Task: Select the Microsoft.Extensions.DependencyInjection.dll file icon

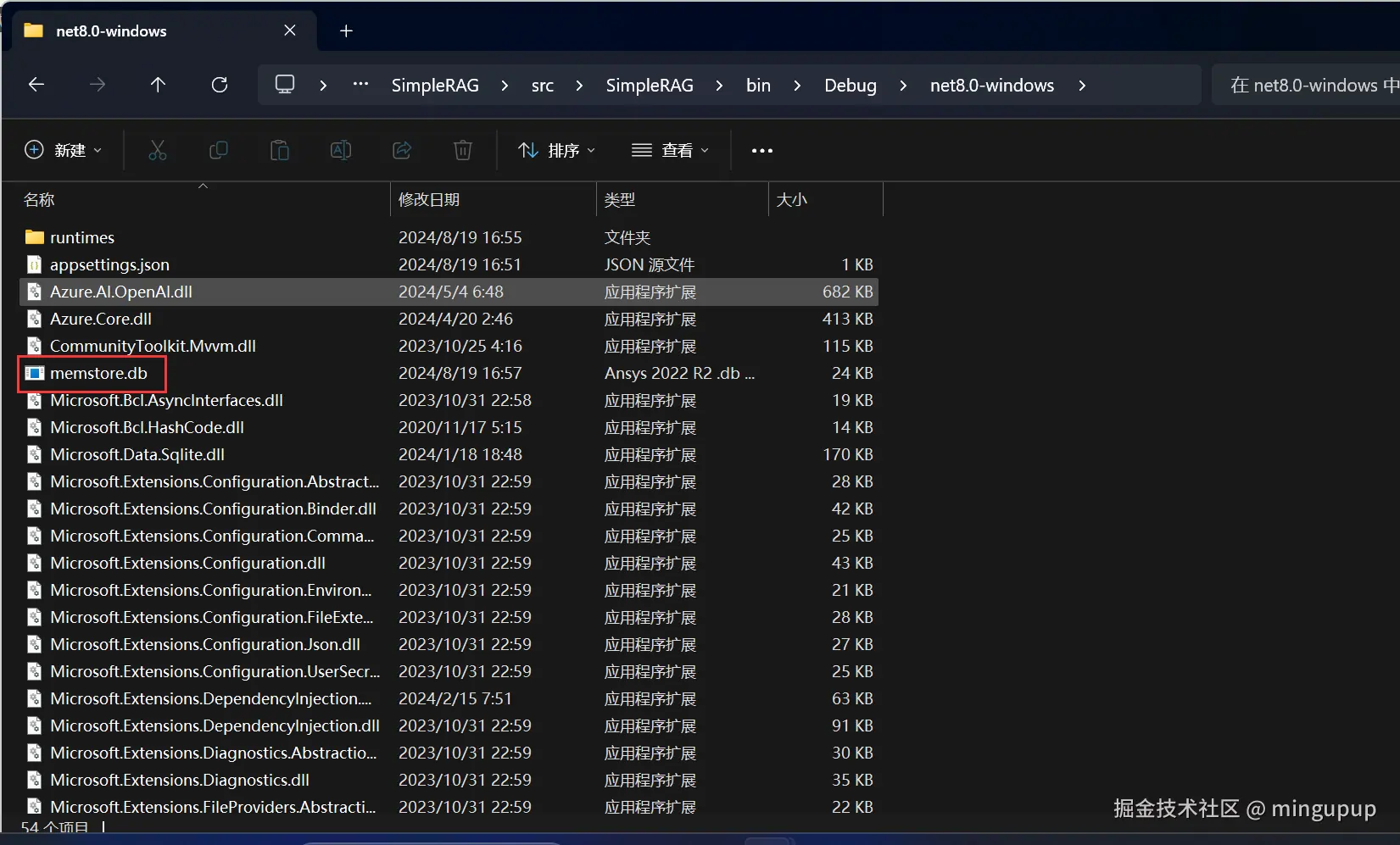Action: click(34, 725)
